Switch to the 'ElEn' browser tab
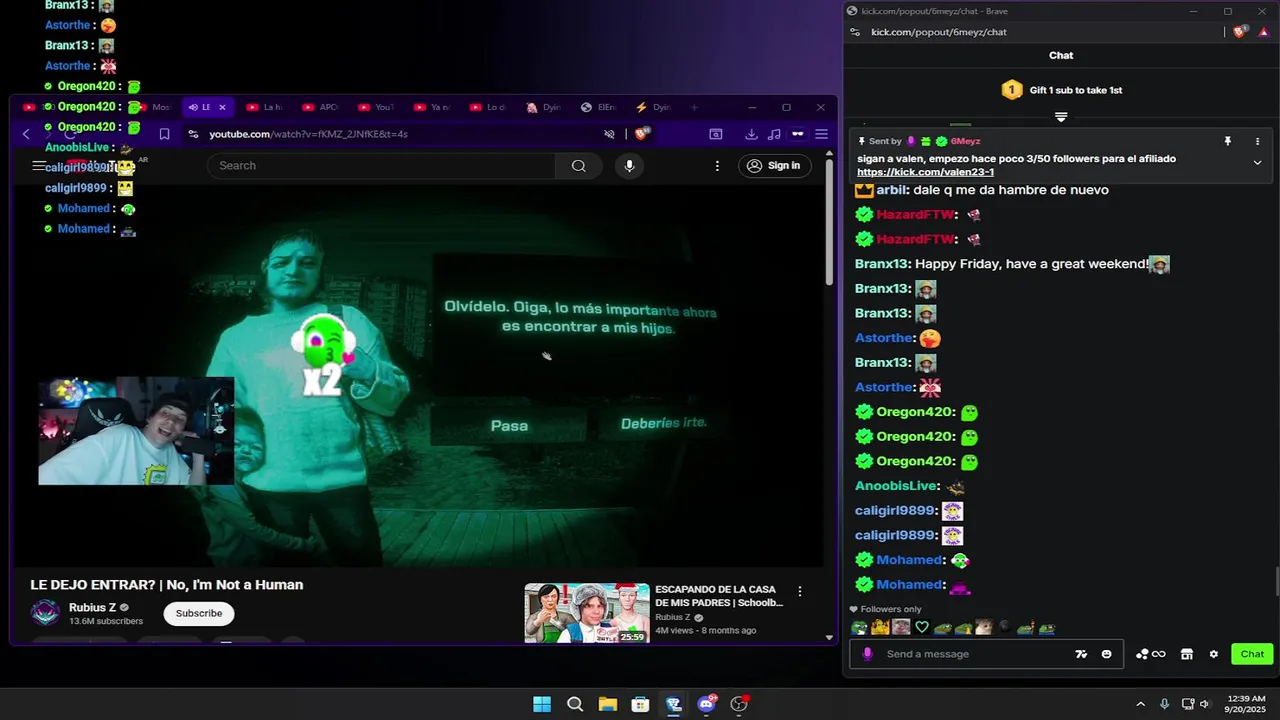The width and height of the screenshot is (1280, 720). [x=598, y=107]
